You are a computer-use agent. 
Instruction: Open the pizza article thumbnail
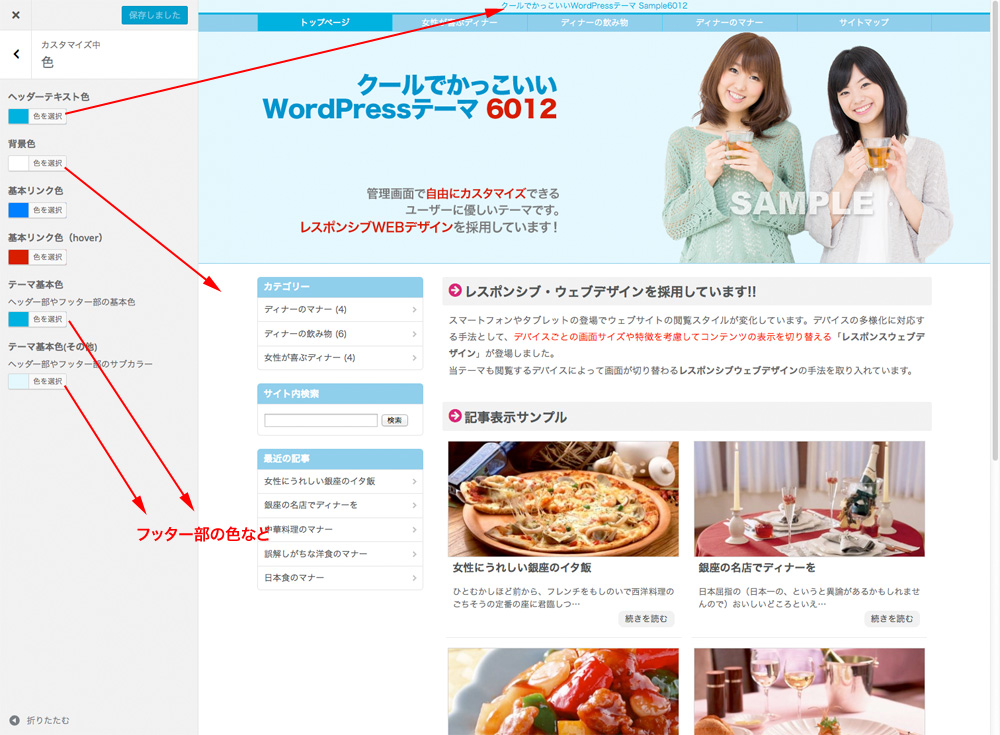click(563, 499)
